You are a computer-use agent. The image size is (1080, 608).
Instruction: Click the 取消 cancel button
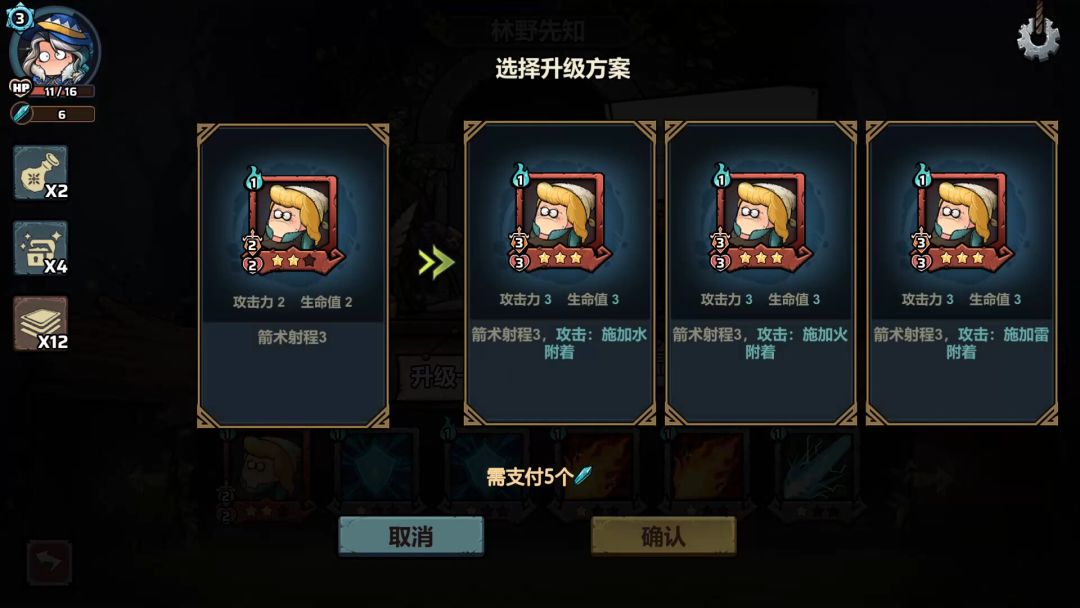411,536
